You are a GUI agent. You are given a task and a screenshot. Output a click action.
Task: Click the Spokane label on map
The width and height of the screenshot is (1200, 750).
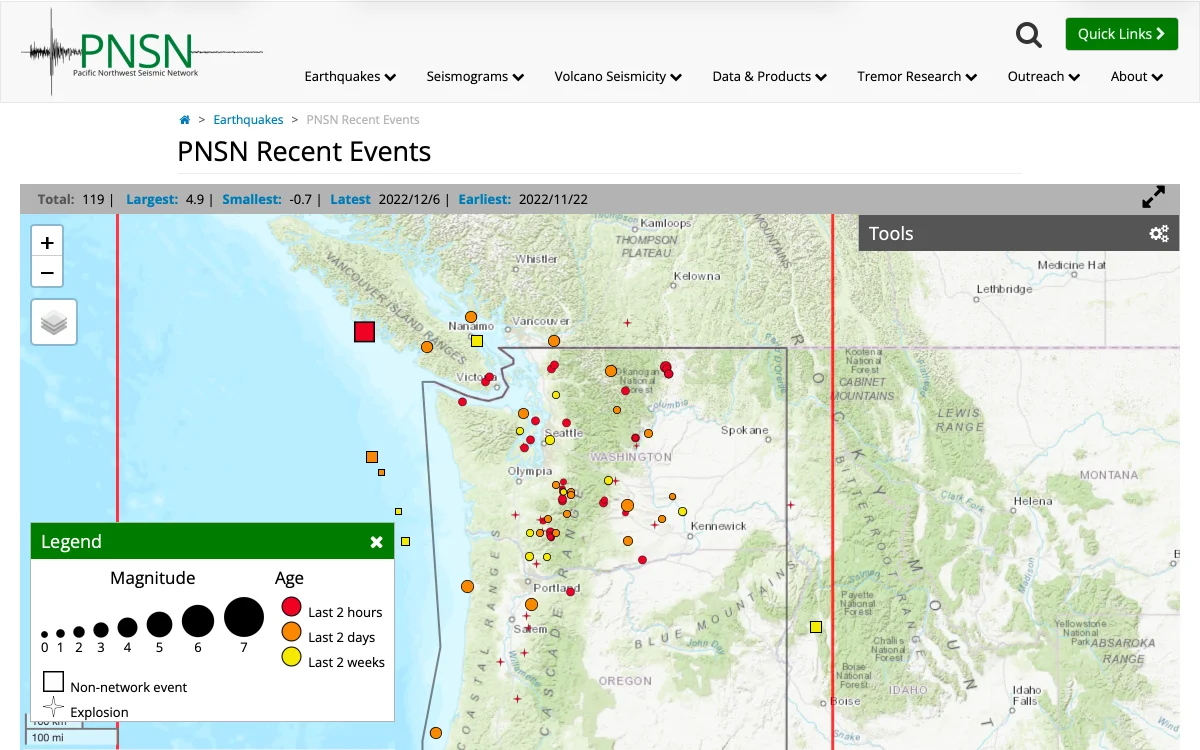pos(745,431)
